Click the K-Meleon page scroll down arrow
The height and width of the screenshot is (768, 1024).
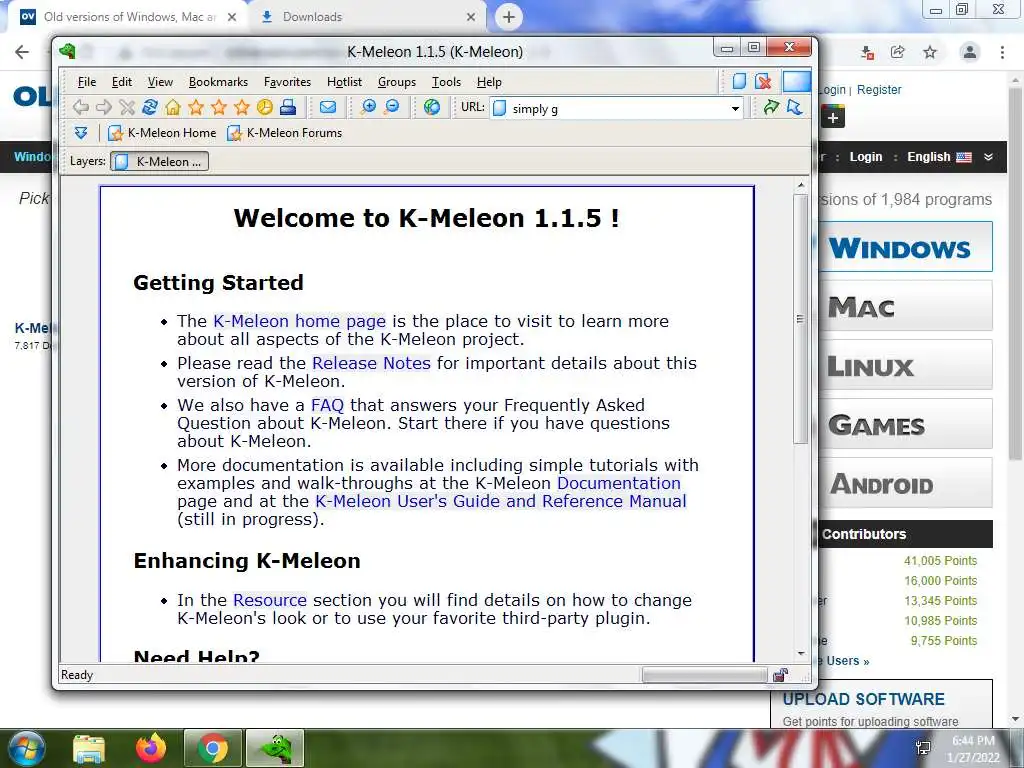pyautogui.click(x=801, y=654)
